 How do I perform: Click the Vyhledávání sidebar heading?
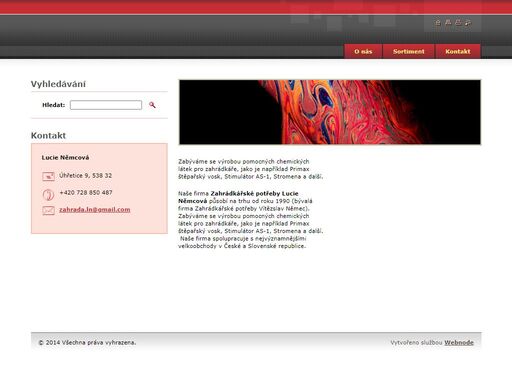58,84
